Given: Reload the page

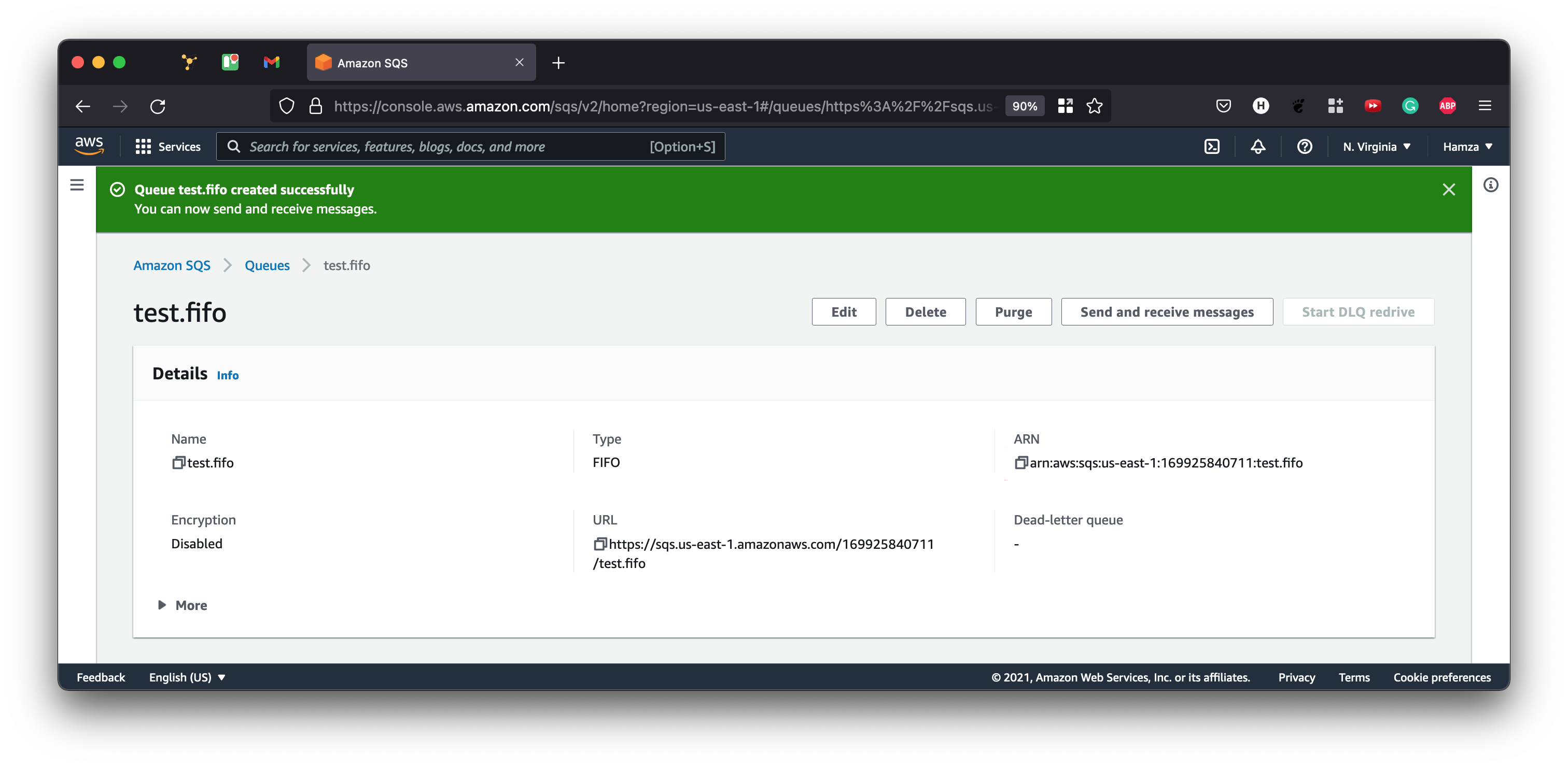Looking at the screenshot, I should (158, 106).
